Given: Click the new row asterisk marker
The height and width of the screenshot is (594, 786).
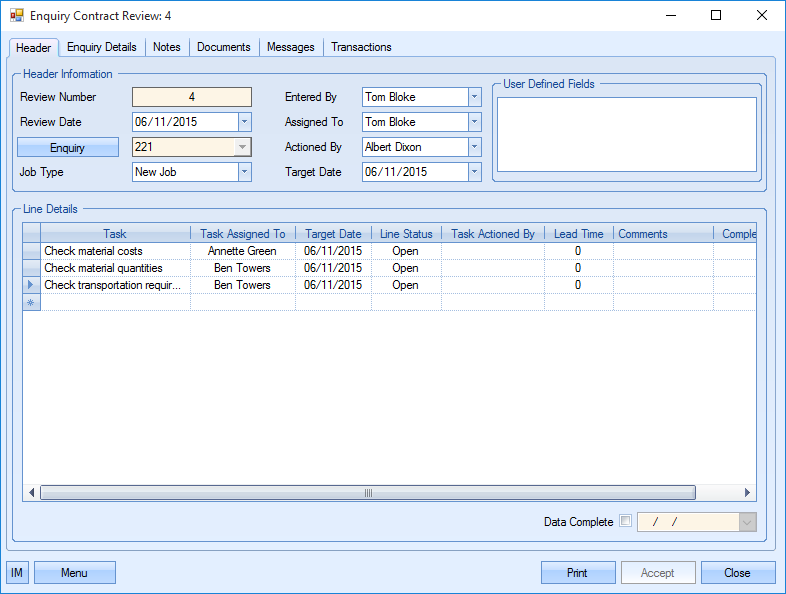Looking at the screenshot, I should (x=31, y=302).
